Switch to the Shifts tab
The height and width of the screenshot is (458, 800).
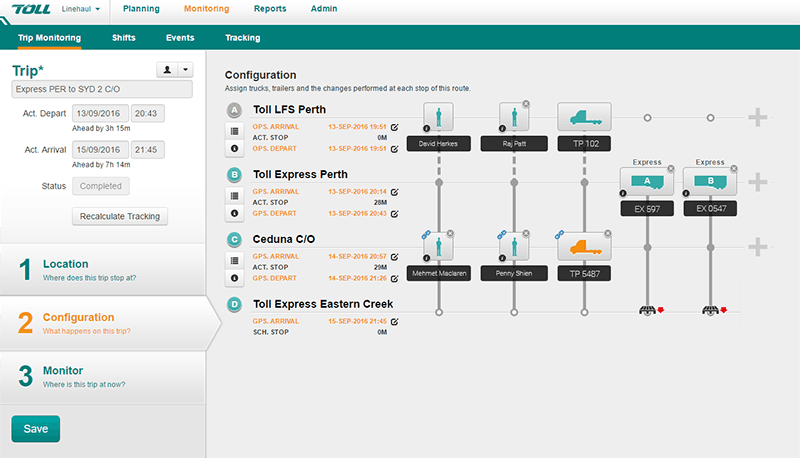123,38
